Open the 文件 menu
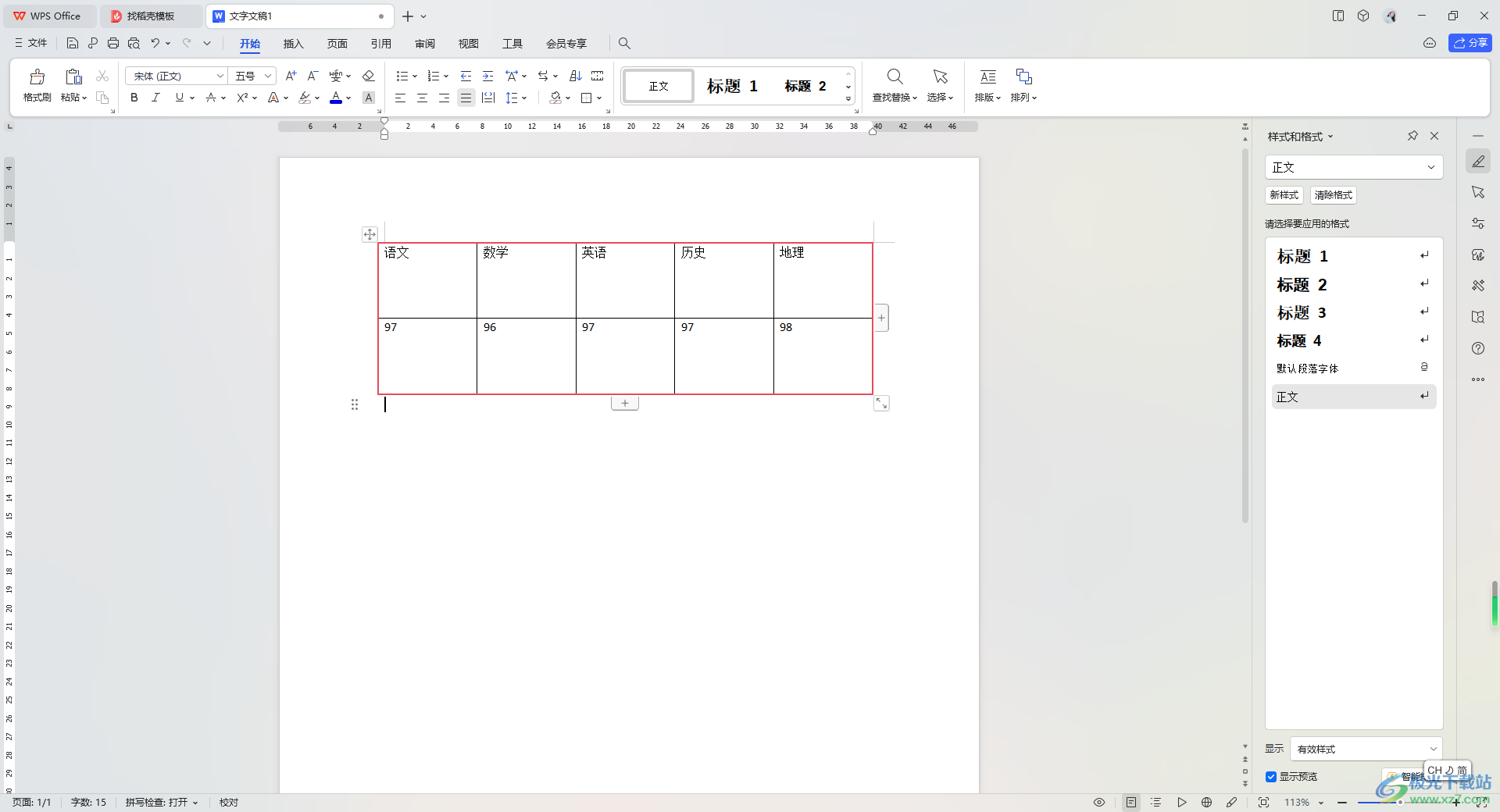1500x812 pixels. (x=31, y=43)
